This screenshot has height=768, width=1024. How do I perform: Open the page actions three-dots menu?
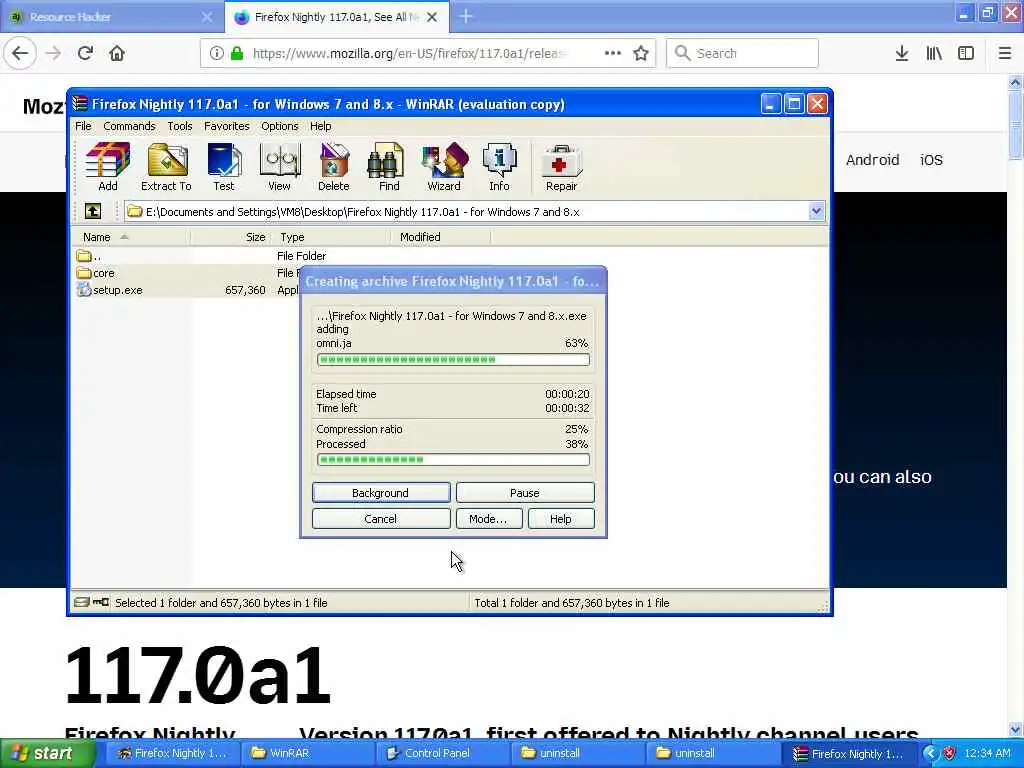(x=613, y=53)
